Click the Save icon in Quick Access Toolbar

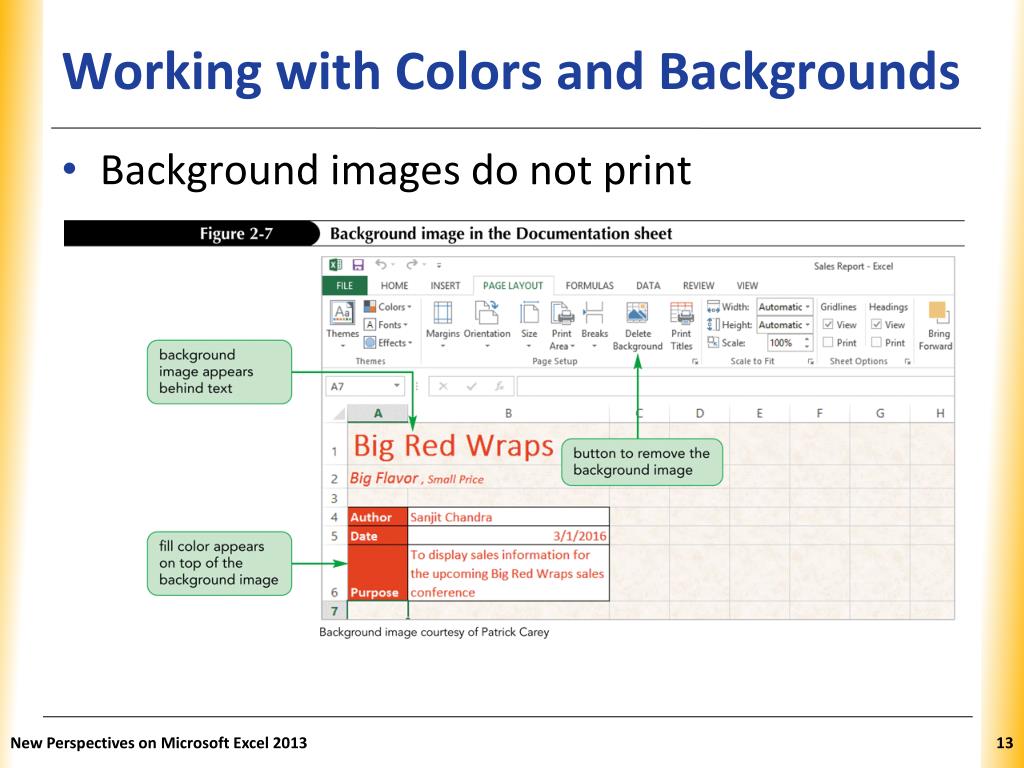click(x=358, y=264)
